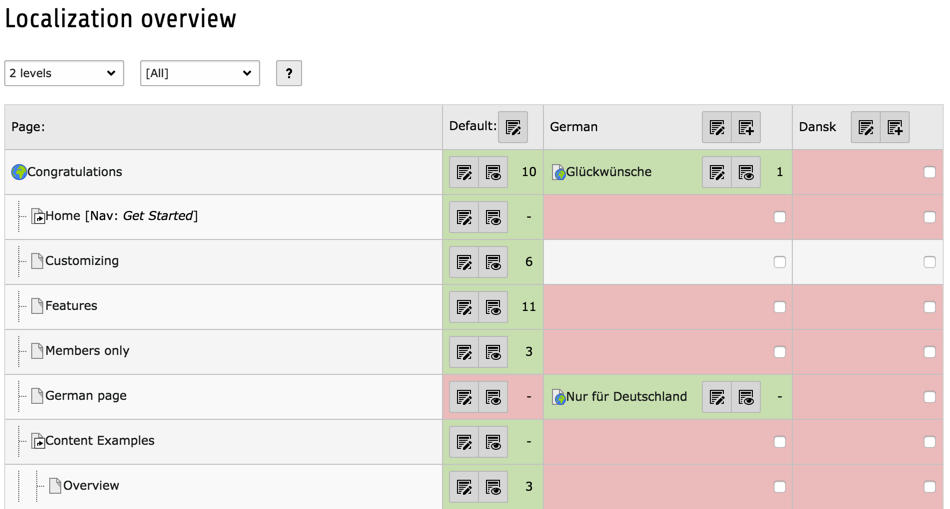
Task: View the Home page in default language
Action: (x=493, y=217)
